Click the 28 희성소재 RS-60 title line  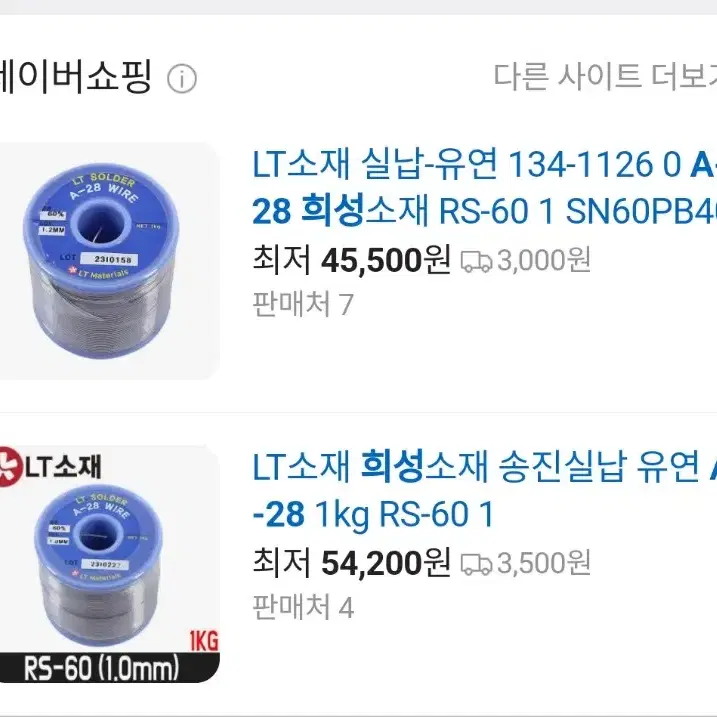click(x=485, y=211)
